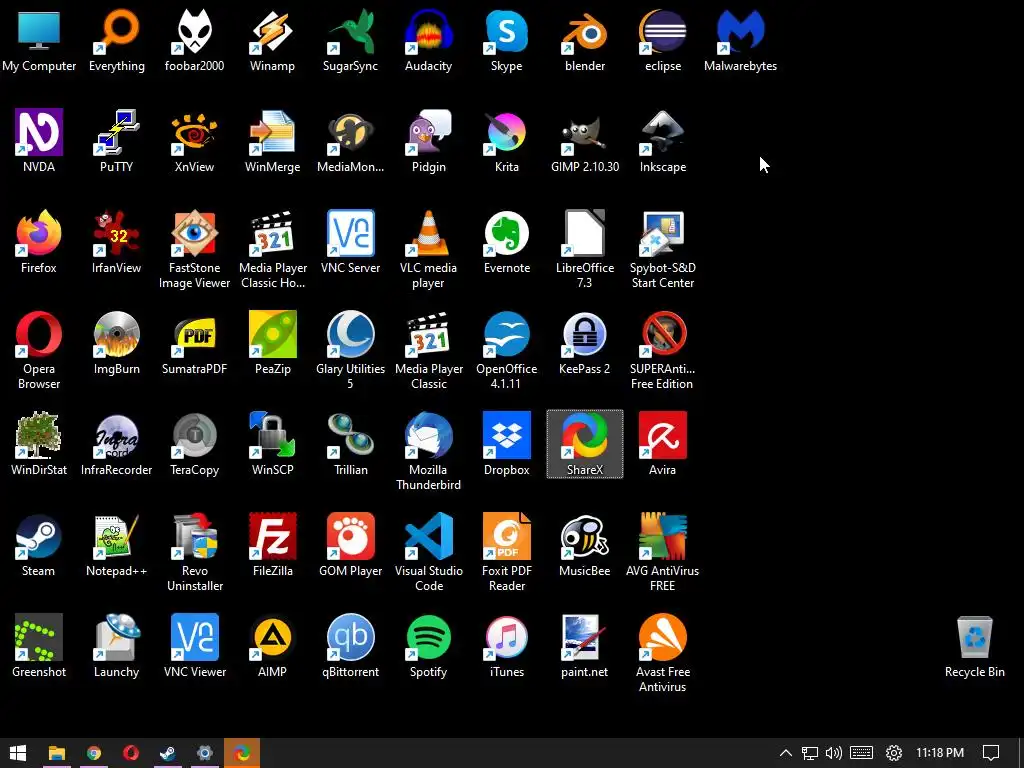Open the volume control in tray
This screenshot has width=1024, height=768.
pyautogui.click(x=833, y=753)
